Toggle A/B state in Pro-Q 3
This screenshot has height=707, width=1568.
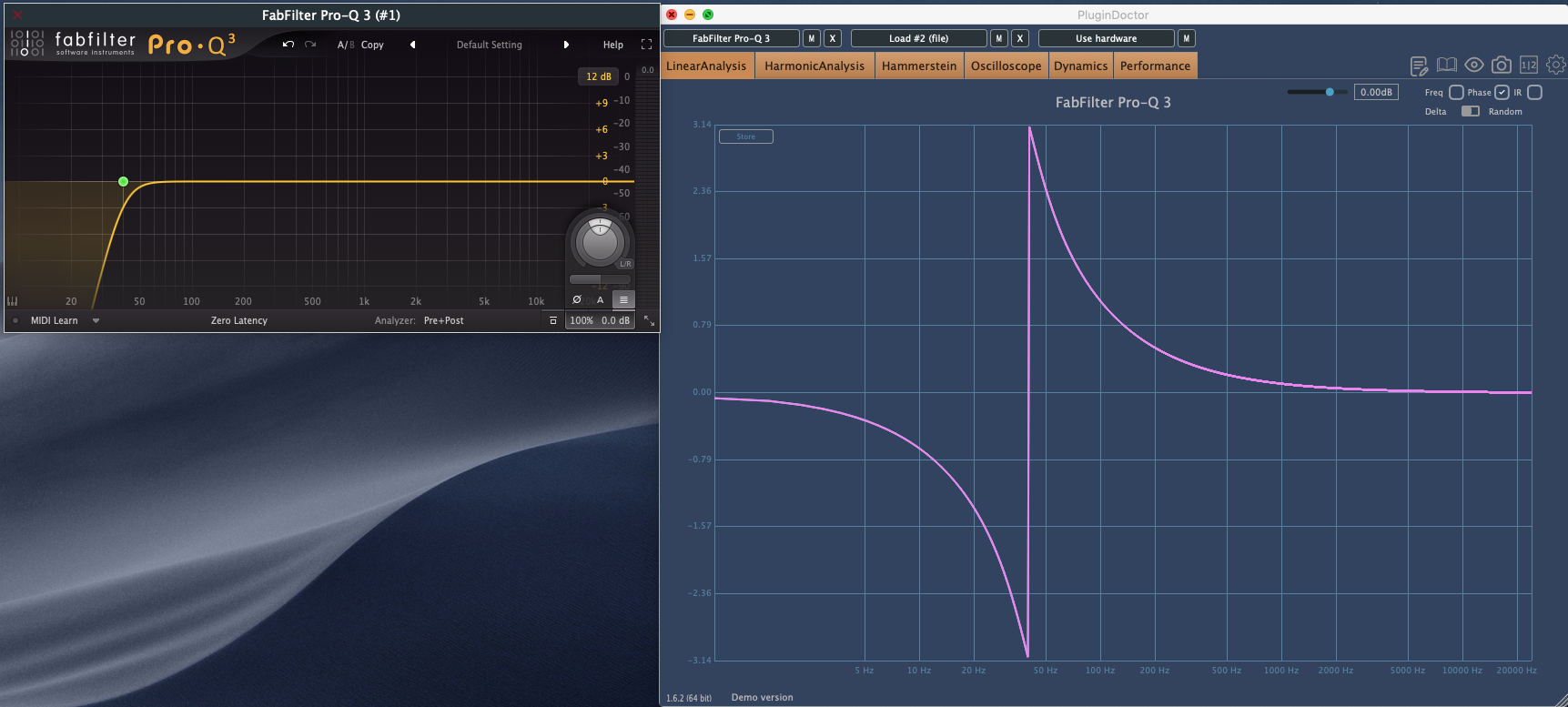(346, 45)
